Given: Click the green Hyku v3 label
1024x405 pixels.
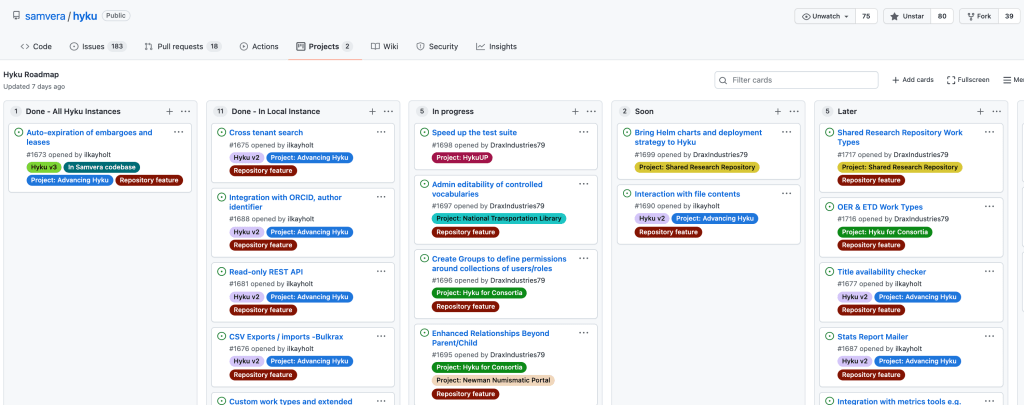Looking at the screenshot, I should [x=43, y=167].
